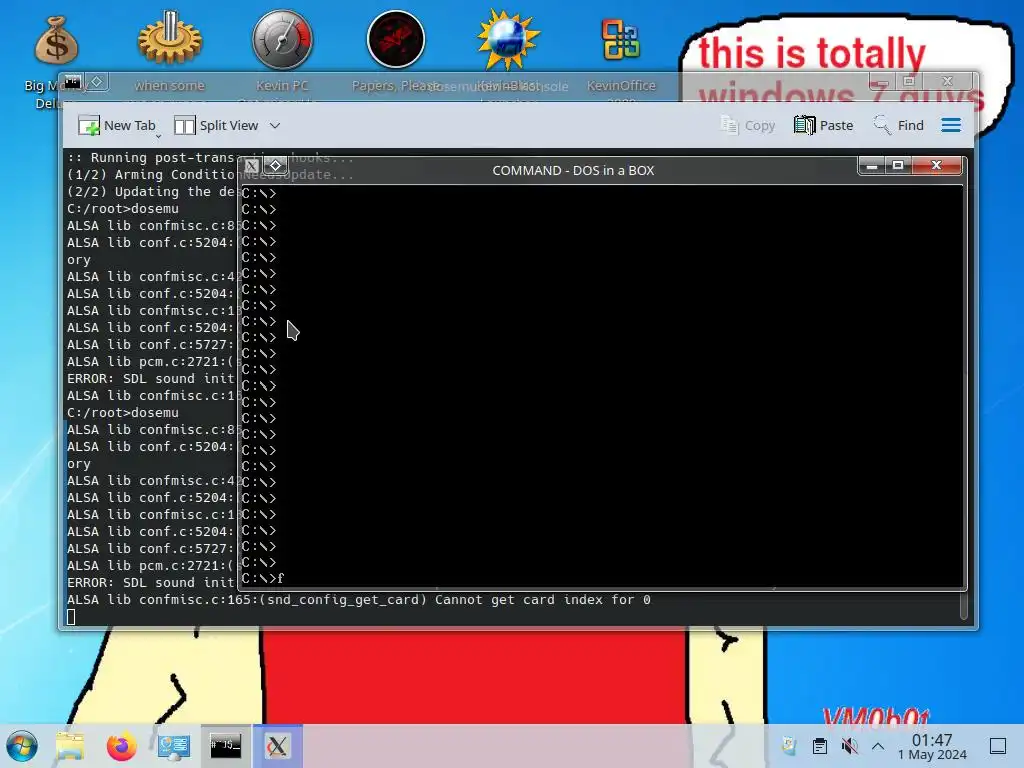
Task: Expand the hidden system tray icons arrow
Action: pos(878,746)
